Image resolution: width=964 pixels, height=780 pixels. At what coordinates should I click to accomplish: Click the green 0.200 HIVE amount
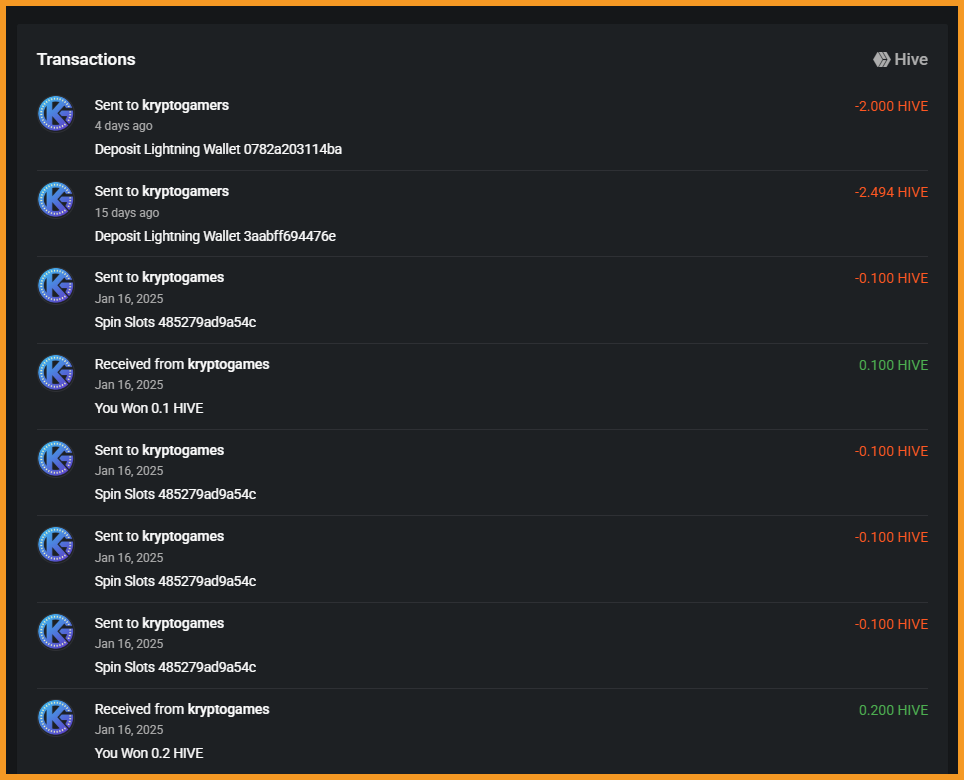893,710
